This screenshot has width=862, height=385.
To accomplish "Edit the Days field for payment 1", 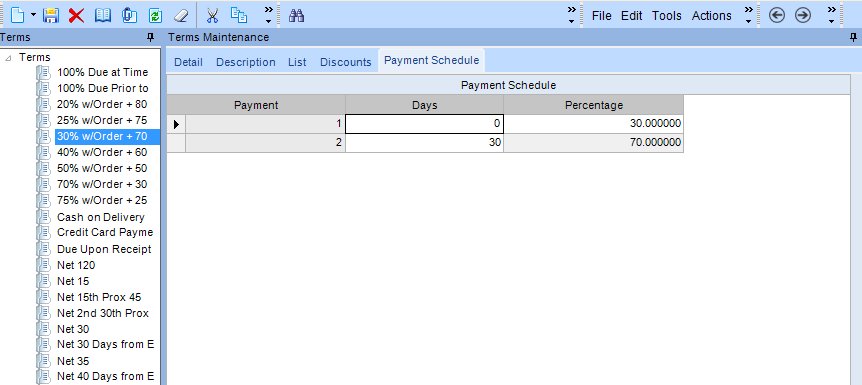I will point(424,124).
